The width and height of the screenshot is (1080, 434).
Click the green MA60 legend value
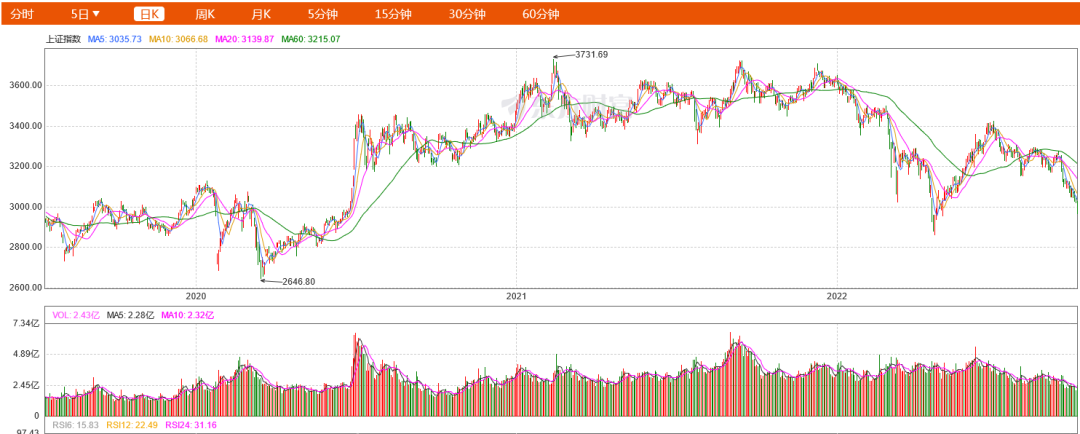coord(310,39)
